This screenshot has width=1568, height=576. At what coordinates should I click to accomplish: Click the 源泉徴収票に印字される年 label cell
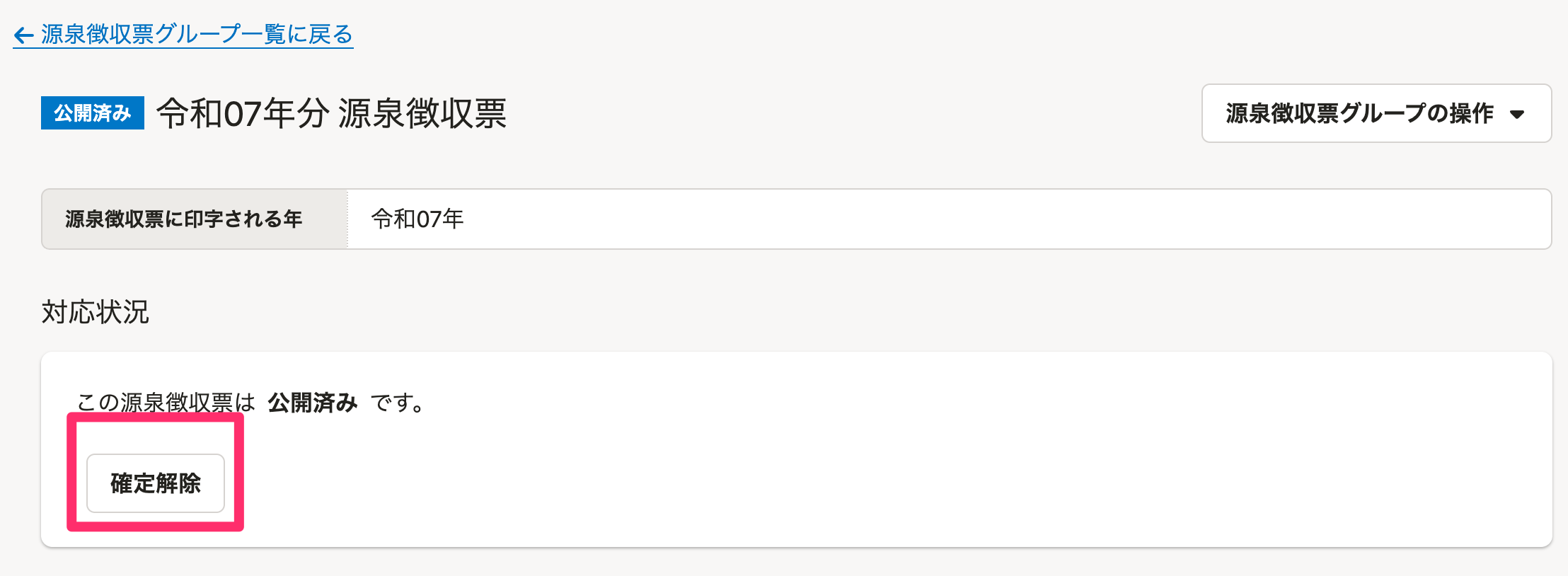pyautogui.click(x=184, y=219)
